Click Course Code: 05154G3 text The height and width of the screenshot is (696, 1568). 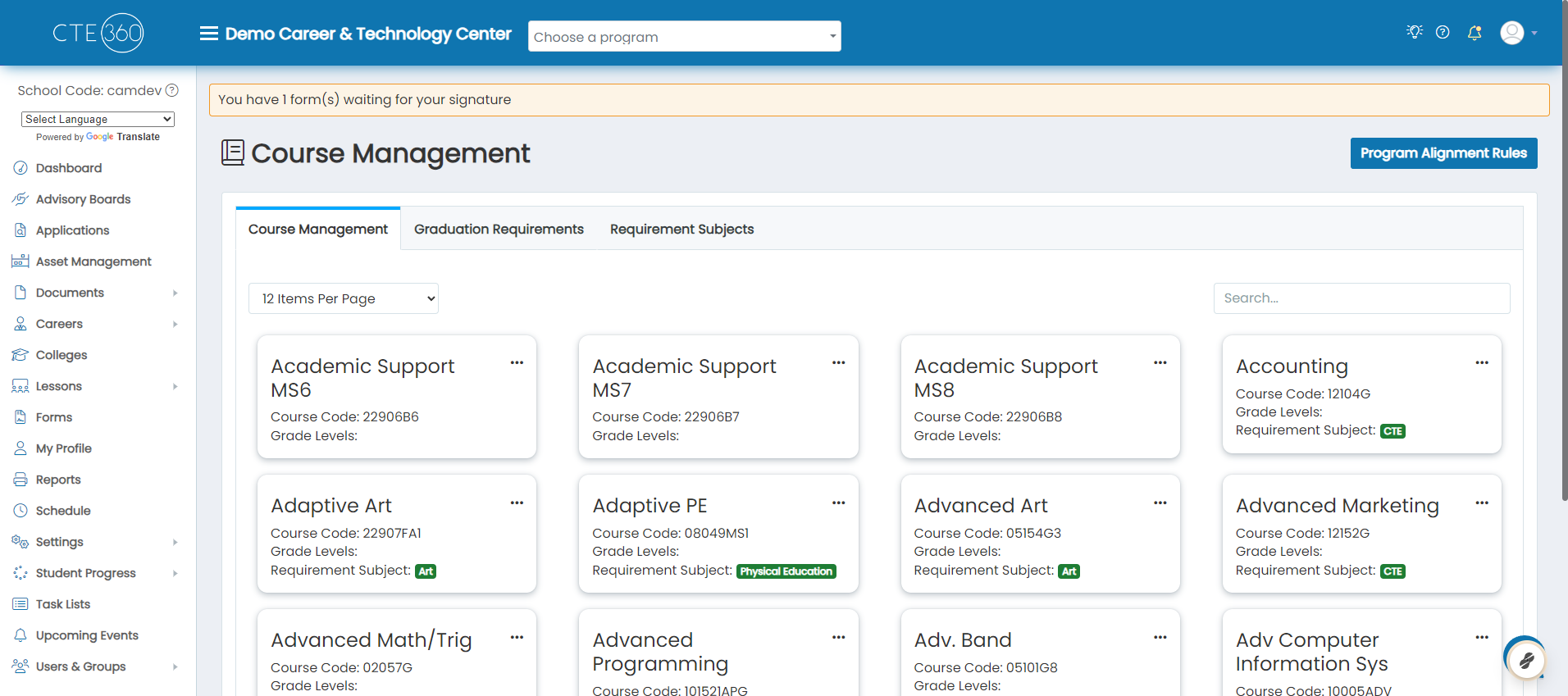point(987,533)
